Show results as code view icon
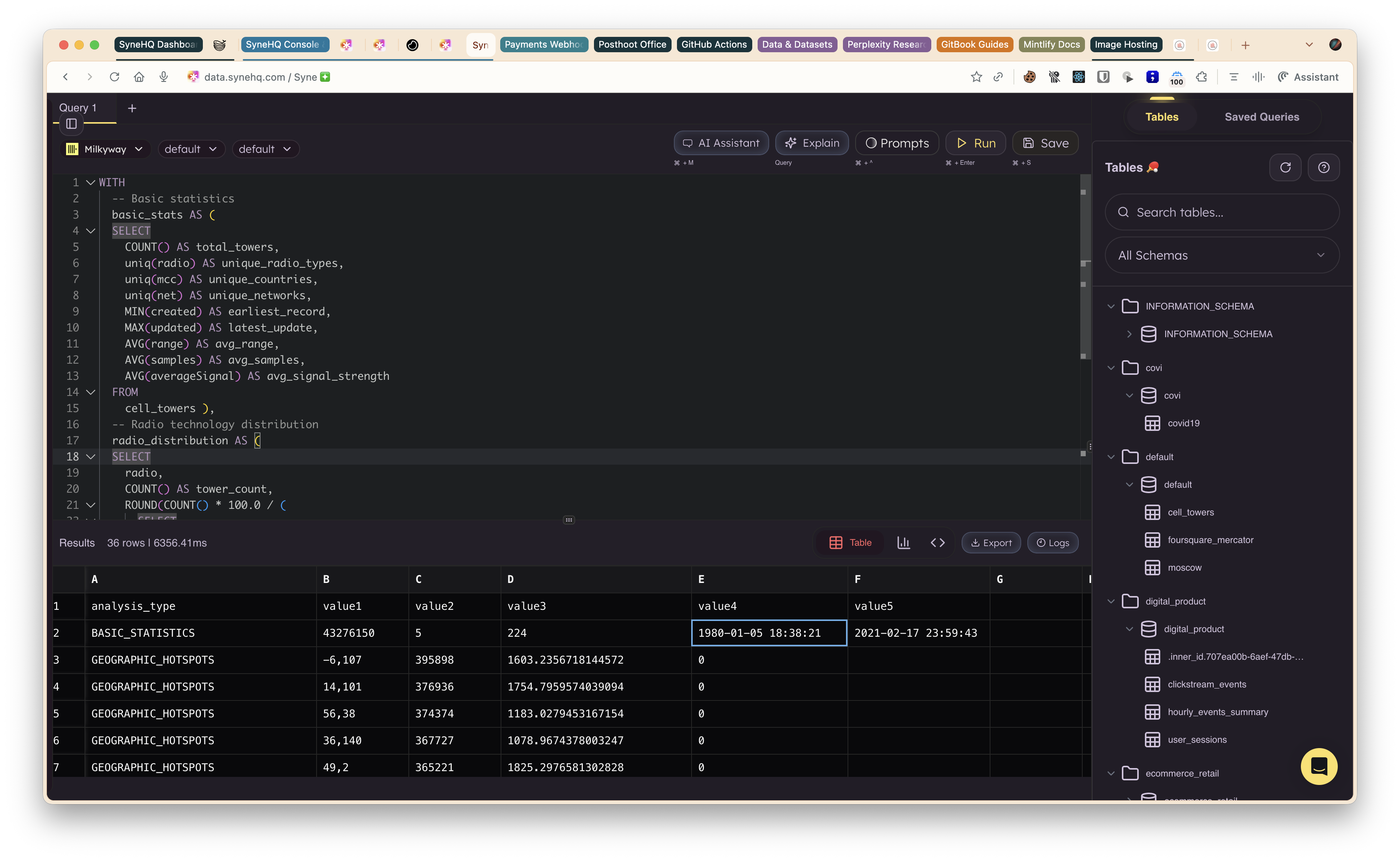 937,543
